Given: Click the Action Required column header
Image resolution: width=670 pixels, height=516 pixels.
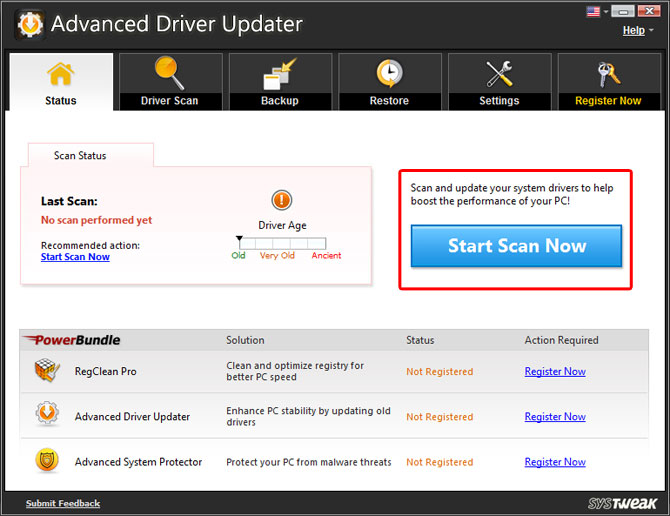Looking at the screenshot, I should tap(561, 340).
